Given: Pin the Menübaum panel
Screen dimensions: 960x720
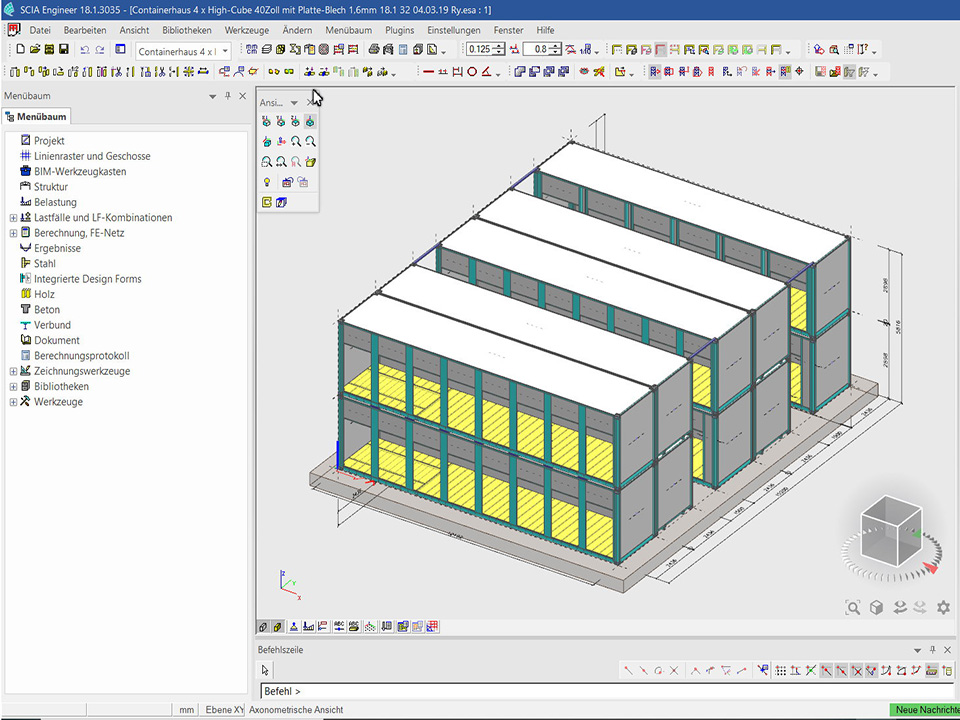Looking at the screenshot, I should [x=227, y=96].
